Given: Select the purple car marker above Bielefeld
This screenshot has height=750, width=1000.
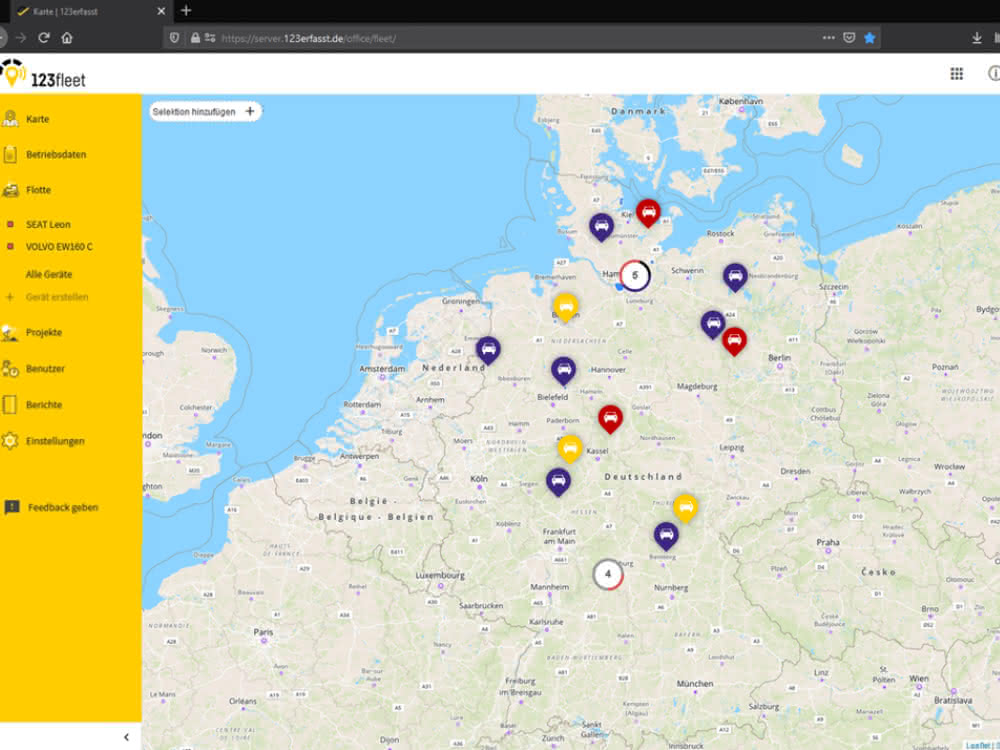Looking at the screenshot, I should pos(564,371).
